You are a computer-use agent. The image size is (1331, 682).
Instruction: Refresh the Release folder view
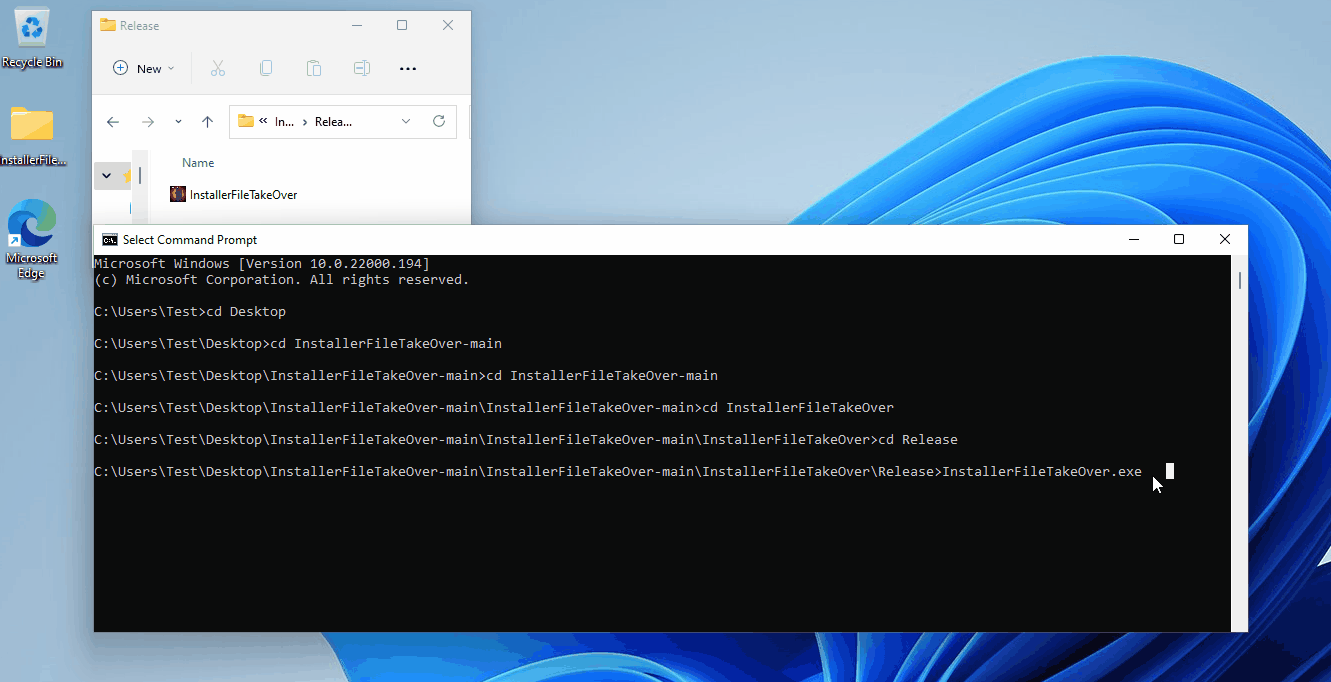click(438, 121)
